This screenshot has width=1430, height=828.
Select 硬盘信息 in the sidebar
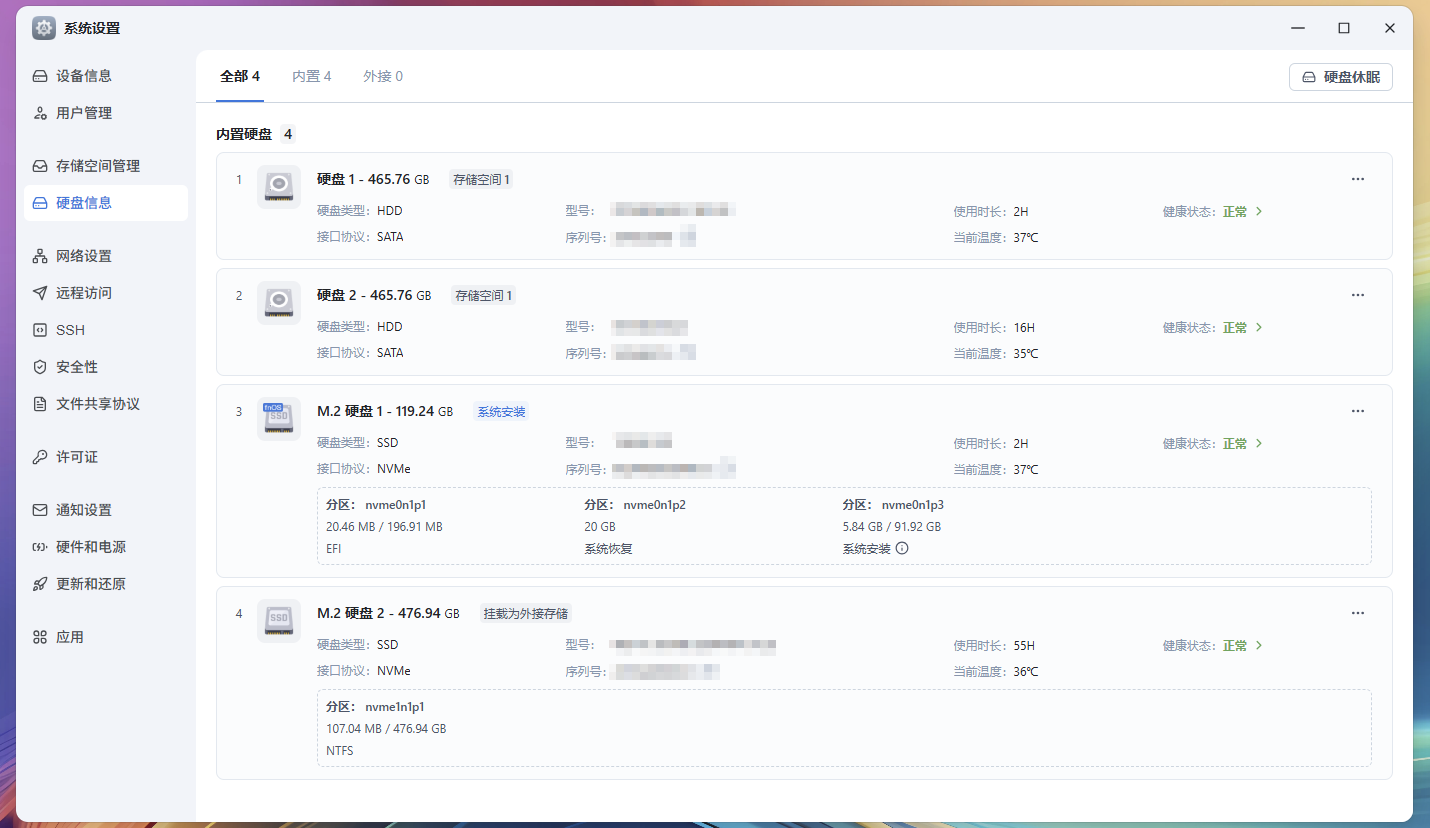point(106,203)
